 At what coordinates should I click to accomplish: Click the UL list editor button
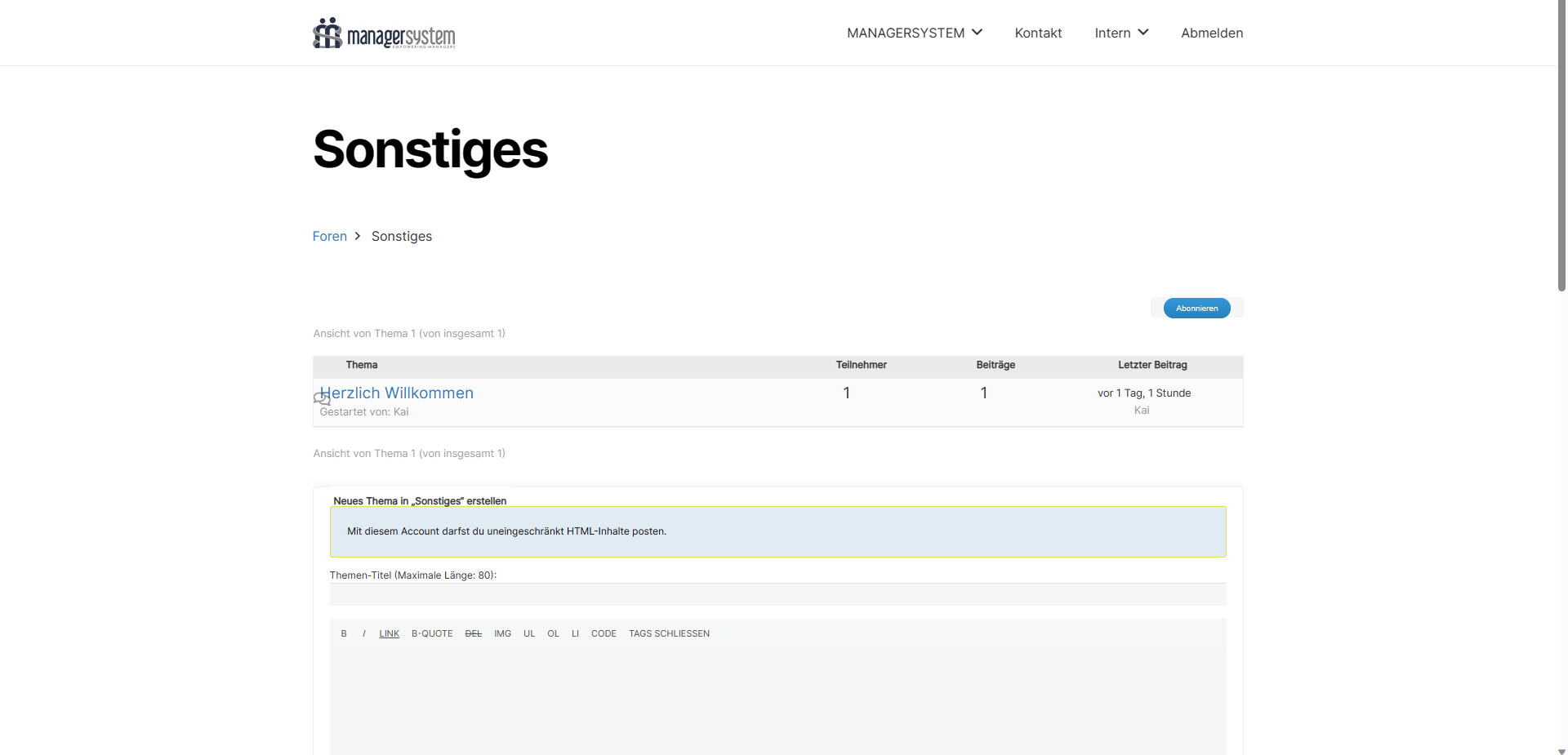529,633
